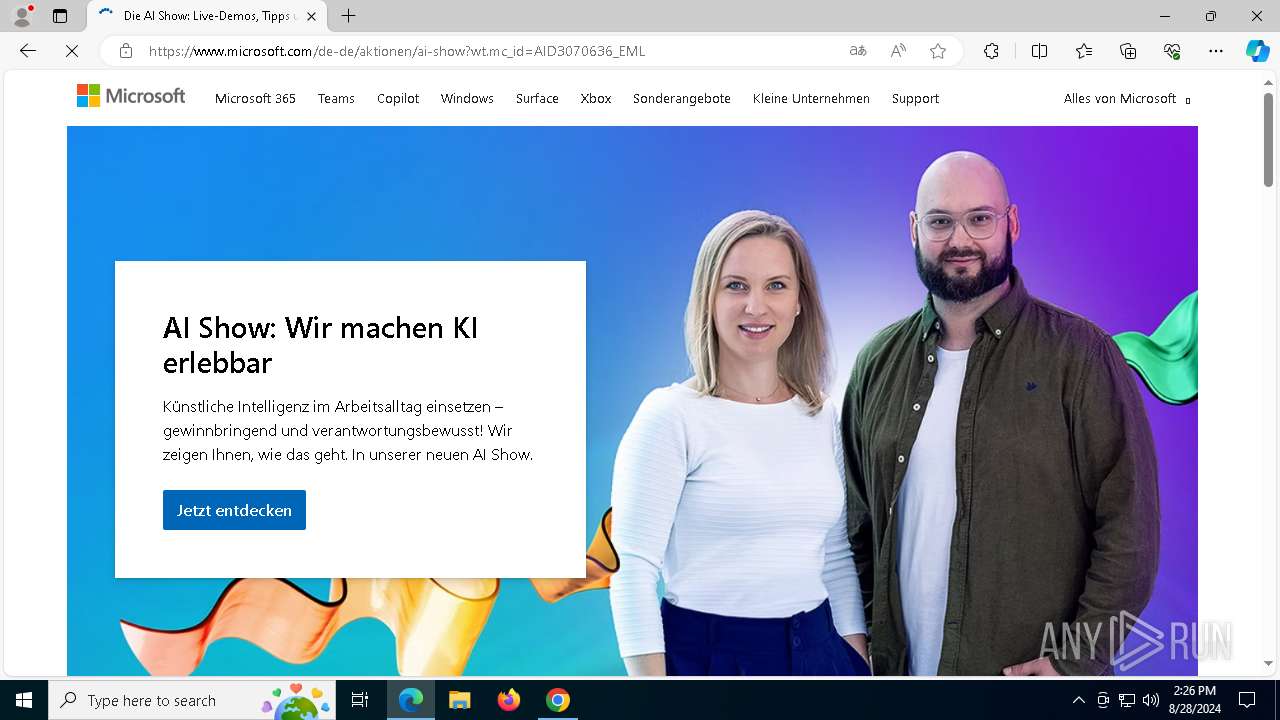1280x720 pixels.
Task: Open Xbox nav item
Action: click(x=596, y=98)
